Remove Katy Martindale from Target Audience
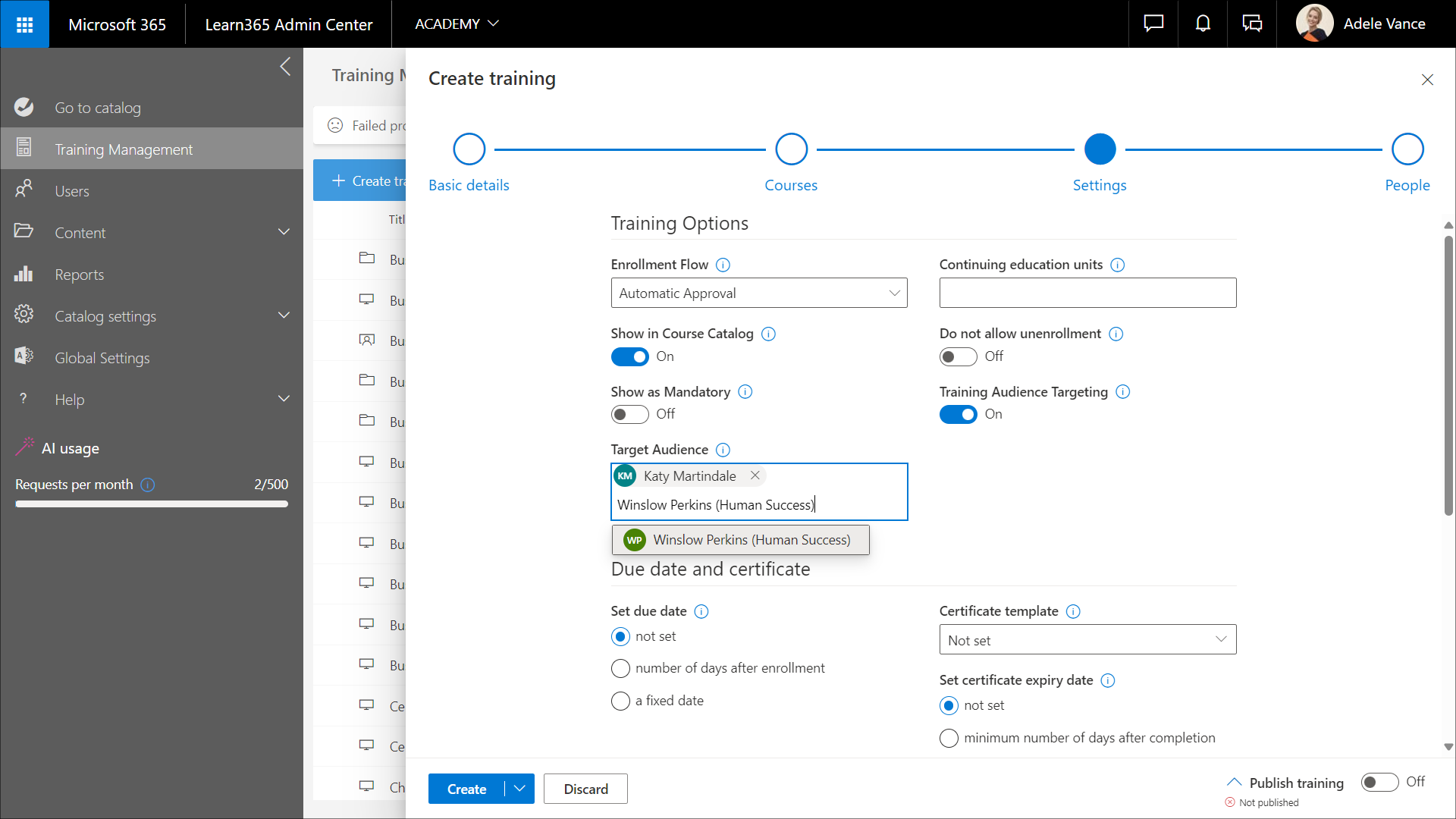Image resolution: width=1456 pixels, height=819 pixels. coord(755,475)
